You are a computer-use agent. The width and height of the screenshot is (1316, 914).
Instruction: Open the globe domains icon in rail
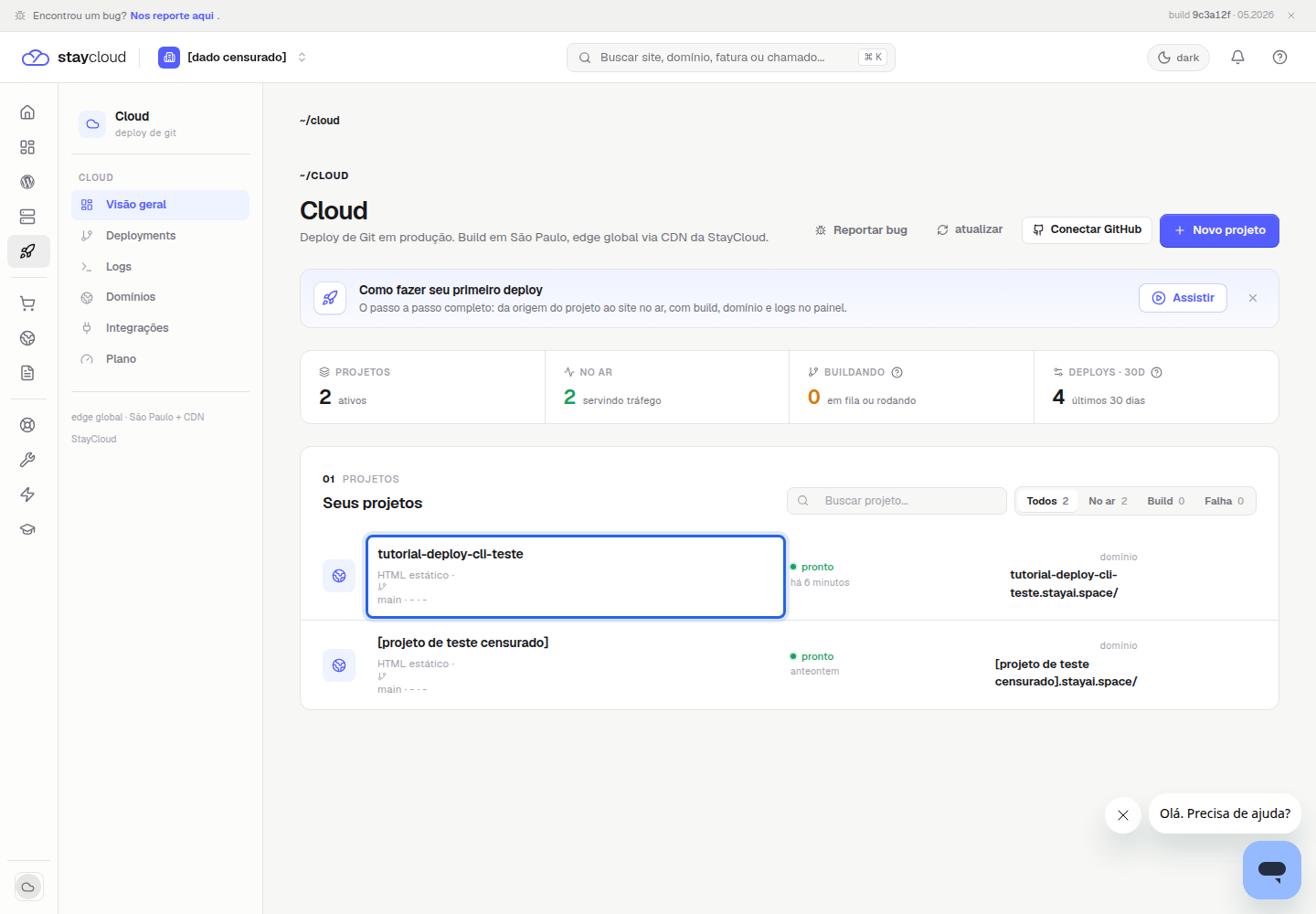27,338
